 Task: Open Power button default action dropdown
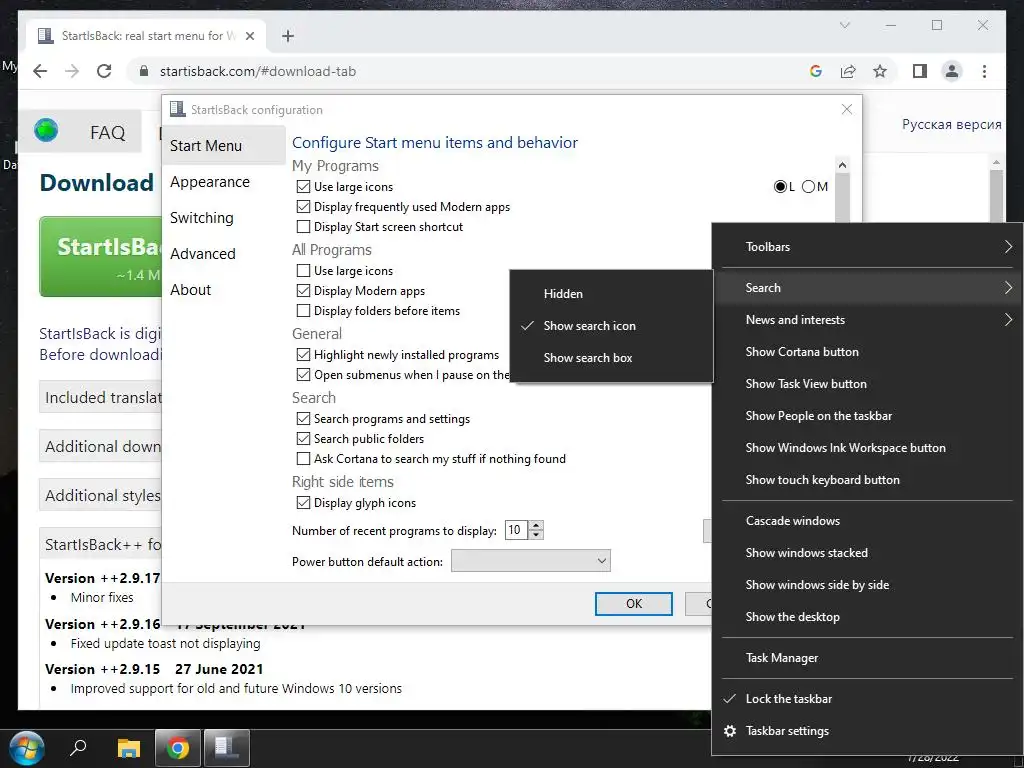(x=530, y=561)
